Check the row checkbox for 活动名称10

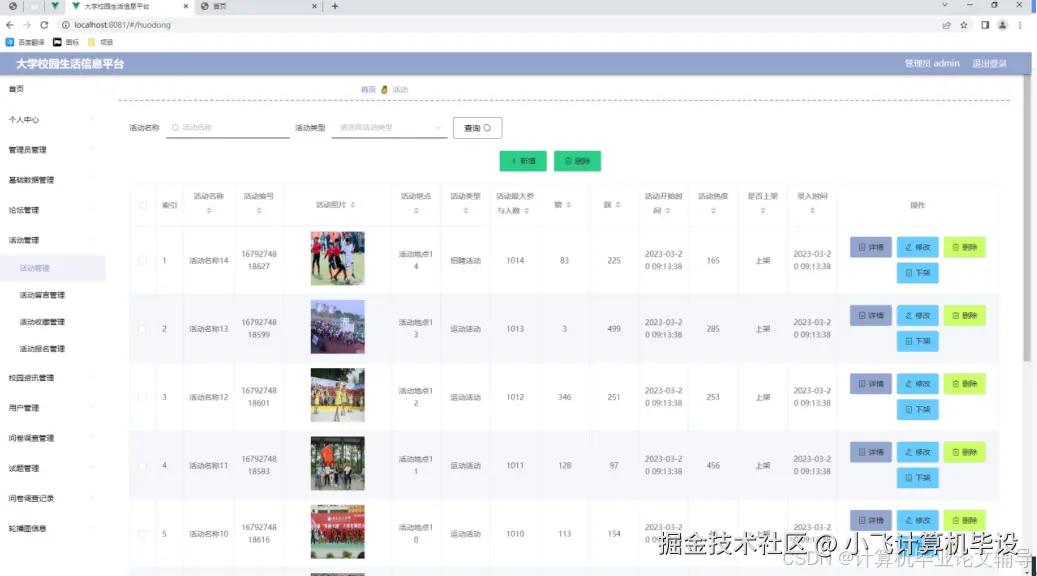coord(142,534)
